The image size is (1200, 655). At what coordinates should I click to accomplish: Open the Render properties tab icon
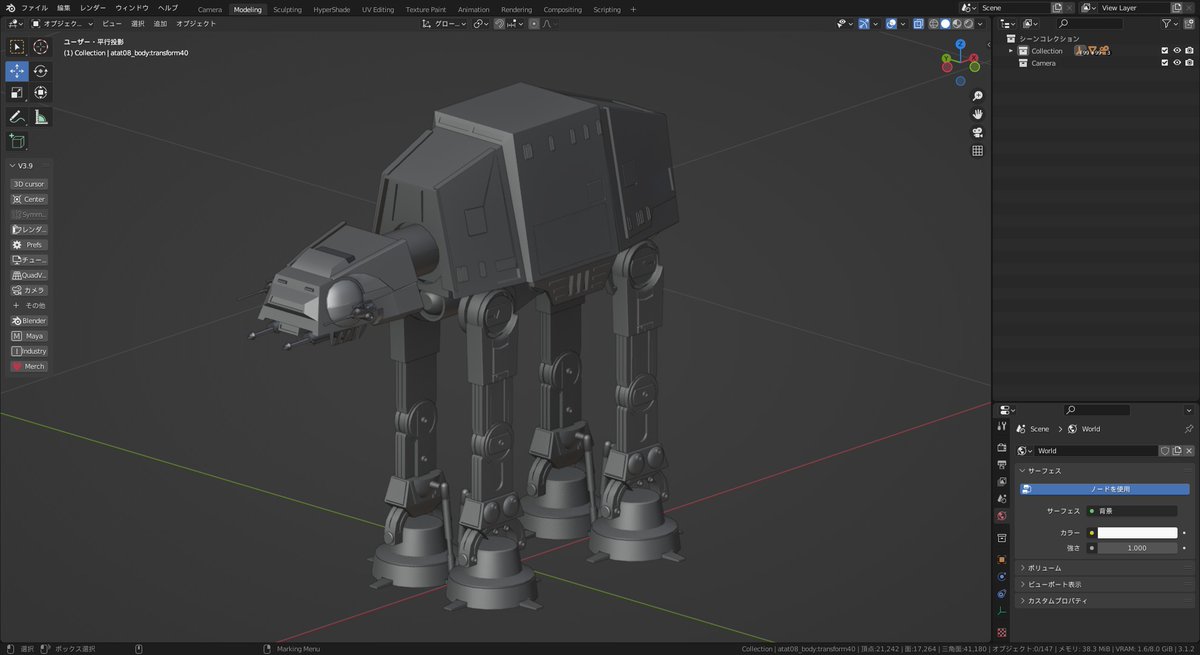coord(1001,447)
